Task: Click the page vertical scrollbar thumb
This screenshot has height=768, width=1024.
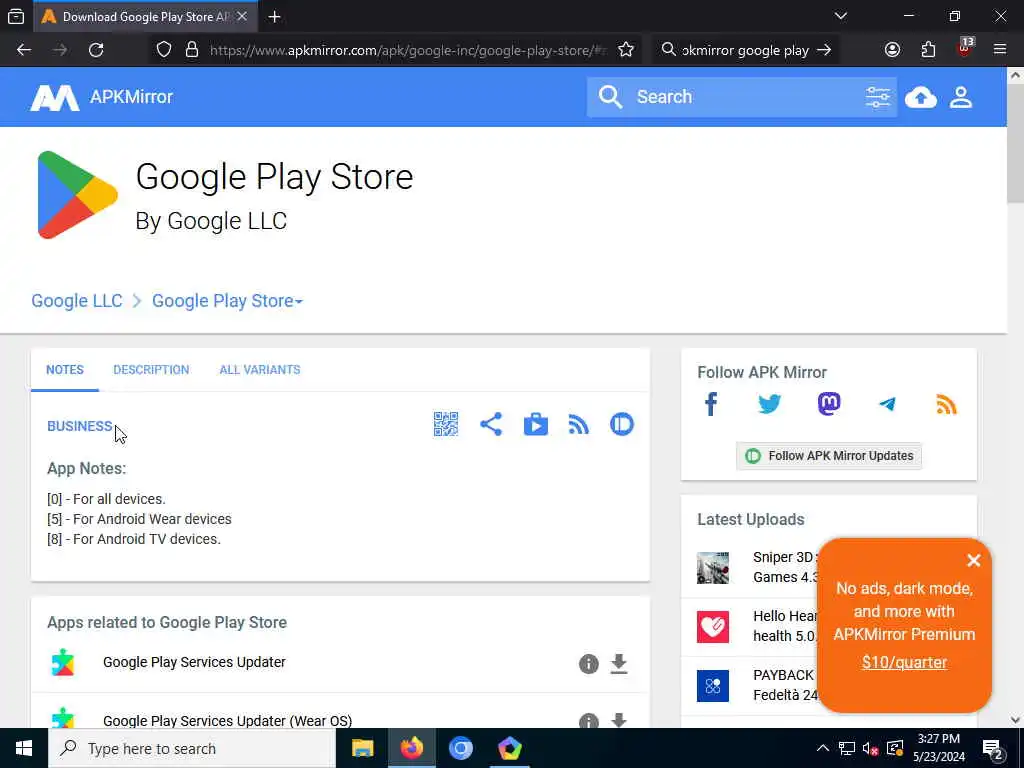Action: [x=1016, y=144]
